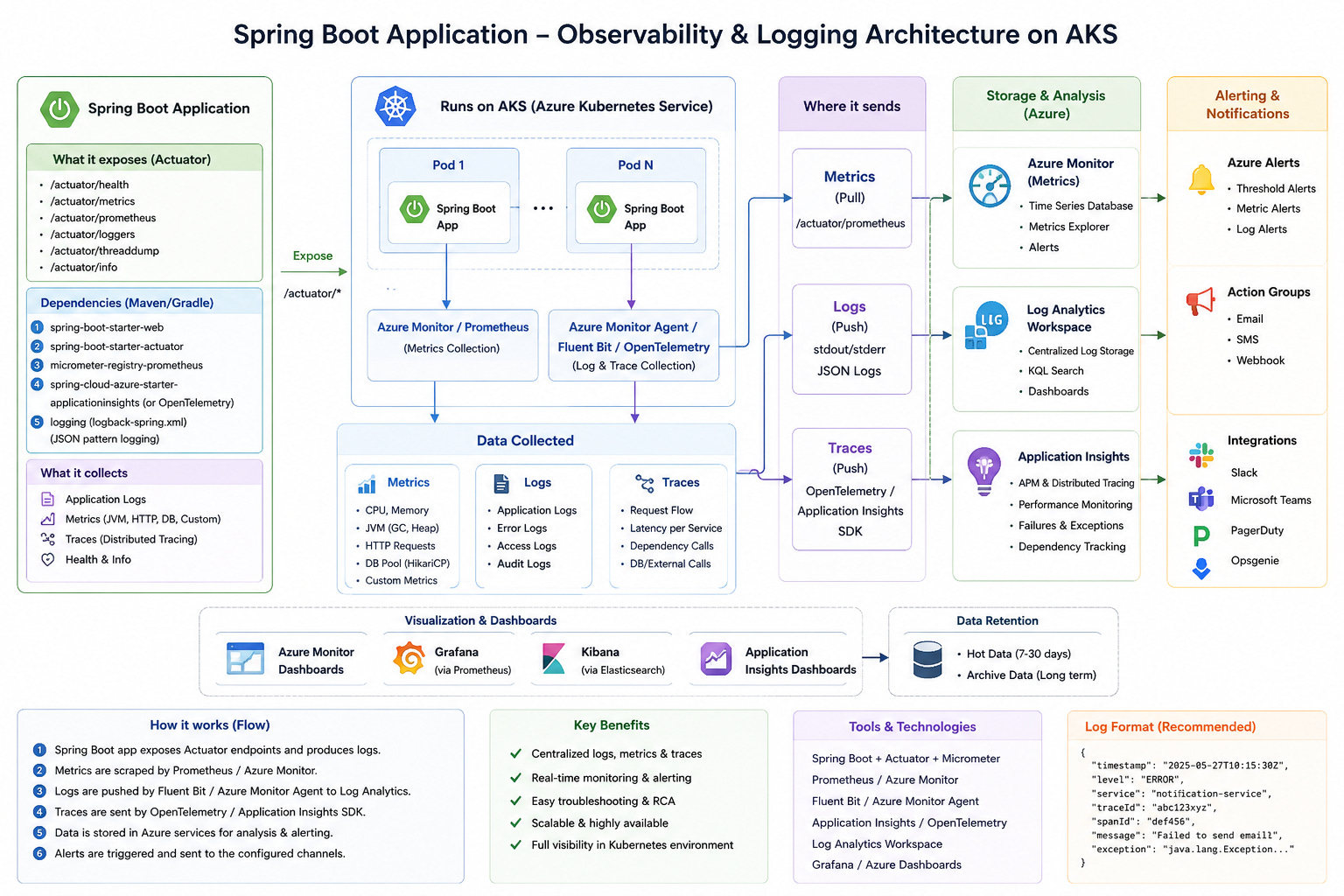Viewport: 1344px width, 896px height.
Task: Select Webhook under Action Groups
Action: click(x=1261, y=360)
